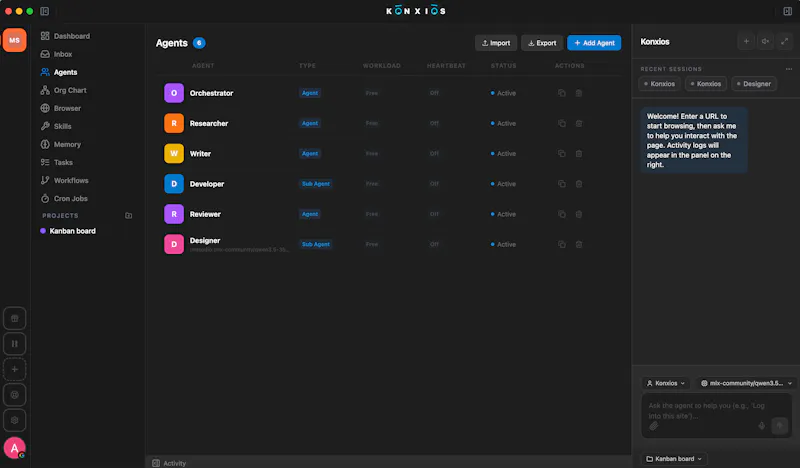Expand the Konxios chat panel
Screen dimensions: 800x468
point(785,42)
